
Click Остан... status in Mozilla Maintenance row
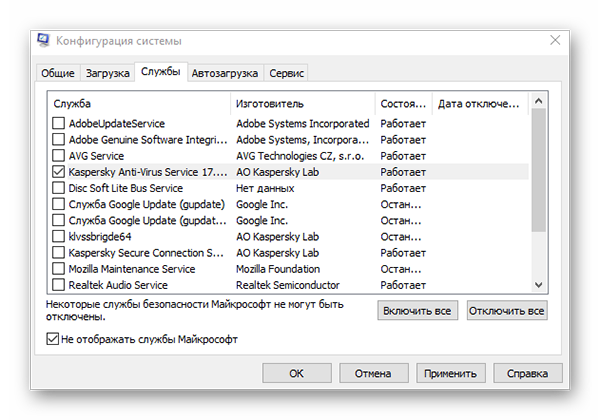[x=401, y=269]
